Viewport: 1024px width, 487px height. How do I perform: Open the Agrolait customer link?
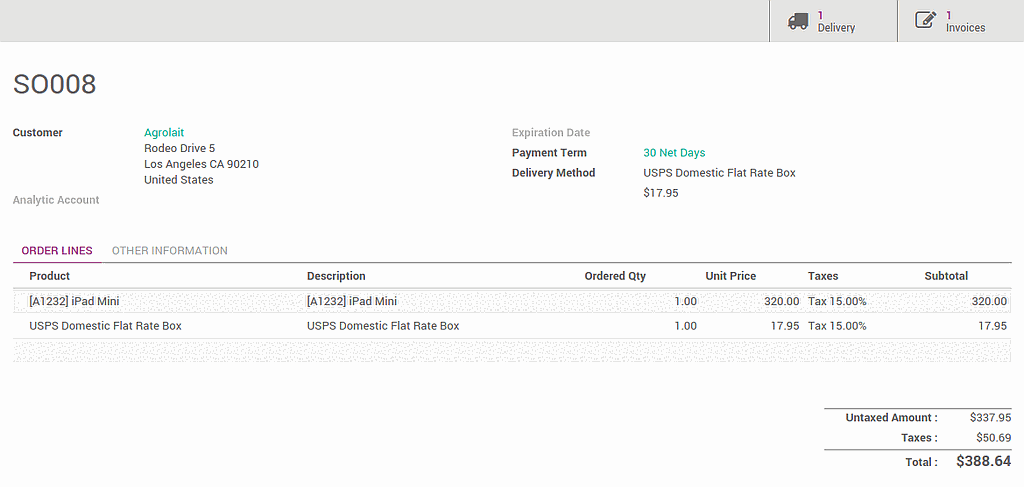[164, 133]
